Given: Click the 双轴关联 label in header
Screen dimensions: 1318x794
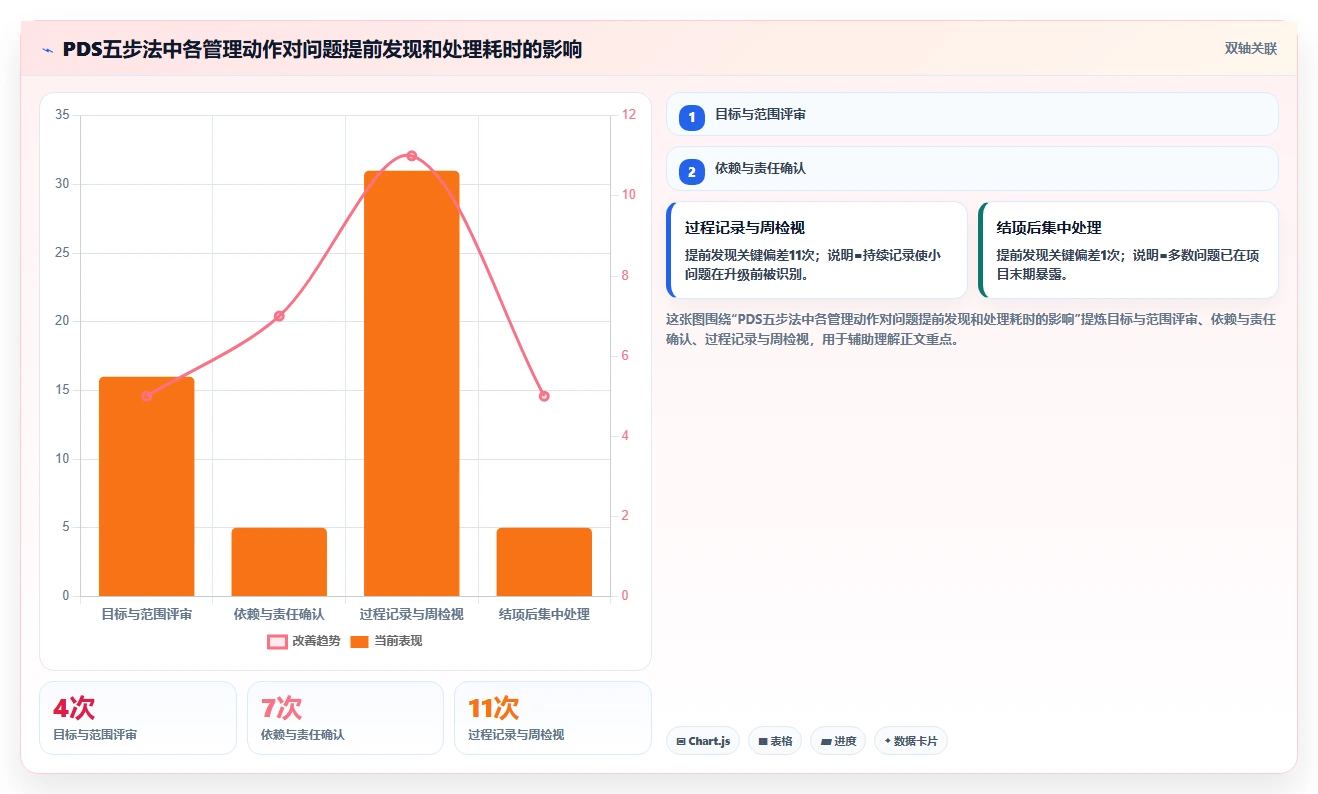Looking at the screenshot, I should tap(1251, 48).
